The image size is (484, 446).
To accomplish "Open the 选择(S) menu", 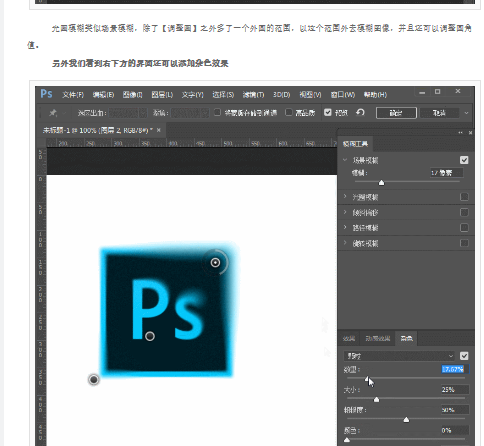I will pos(223,95).
